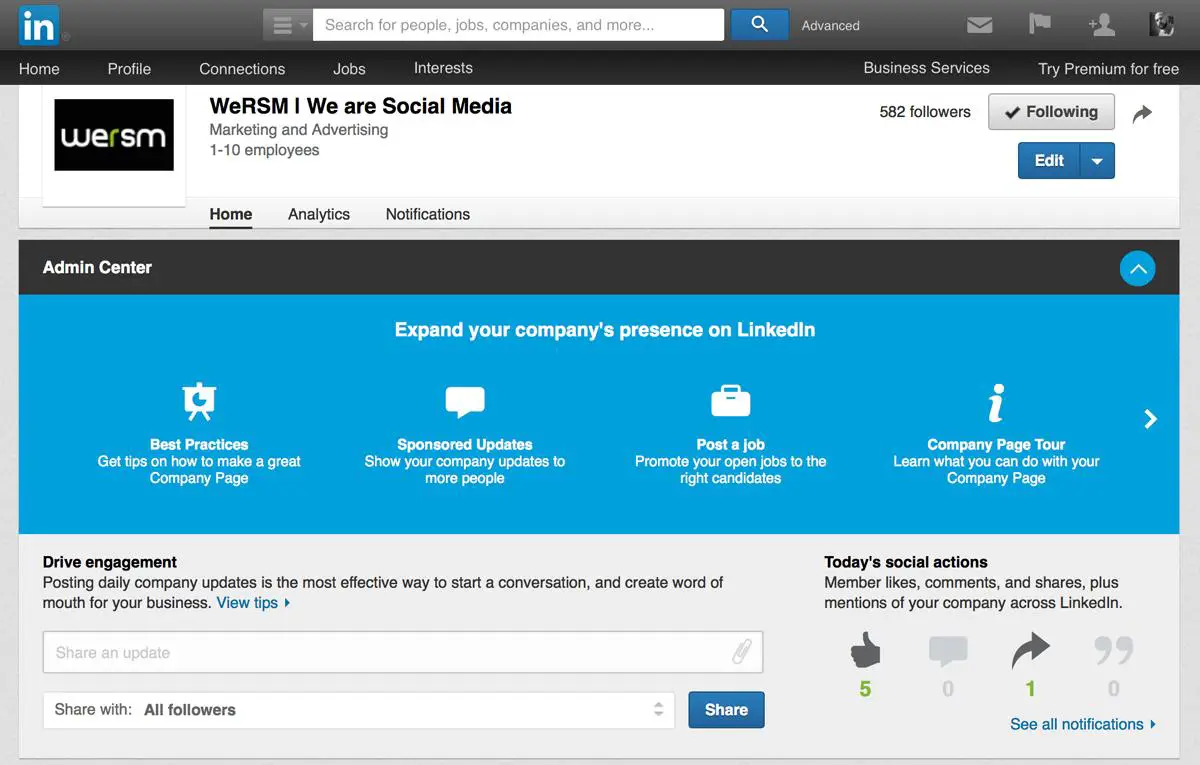The width and height of the screenshot is (1200, 765).
Task: Click the add connections person icon
Action: (x=1101, y=25)
